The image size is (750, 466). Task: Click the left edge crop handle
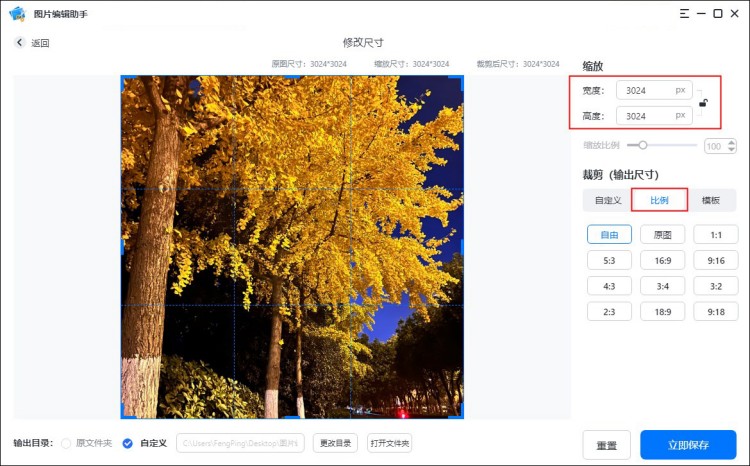122,247
